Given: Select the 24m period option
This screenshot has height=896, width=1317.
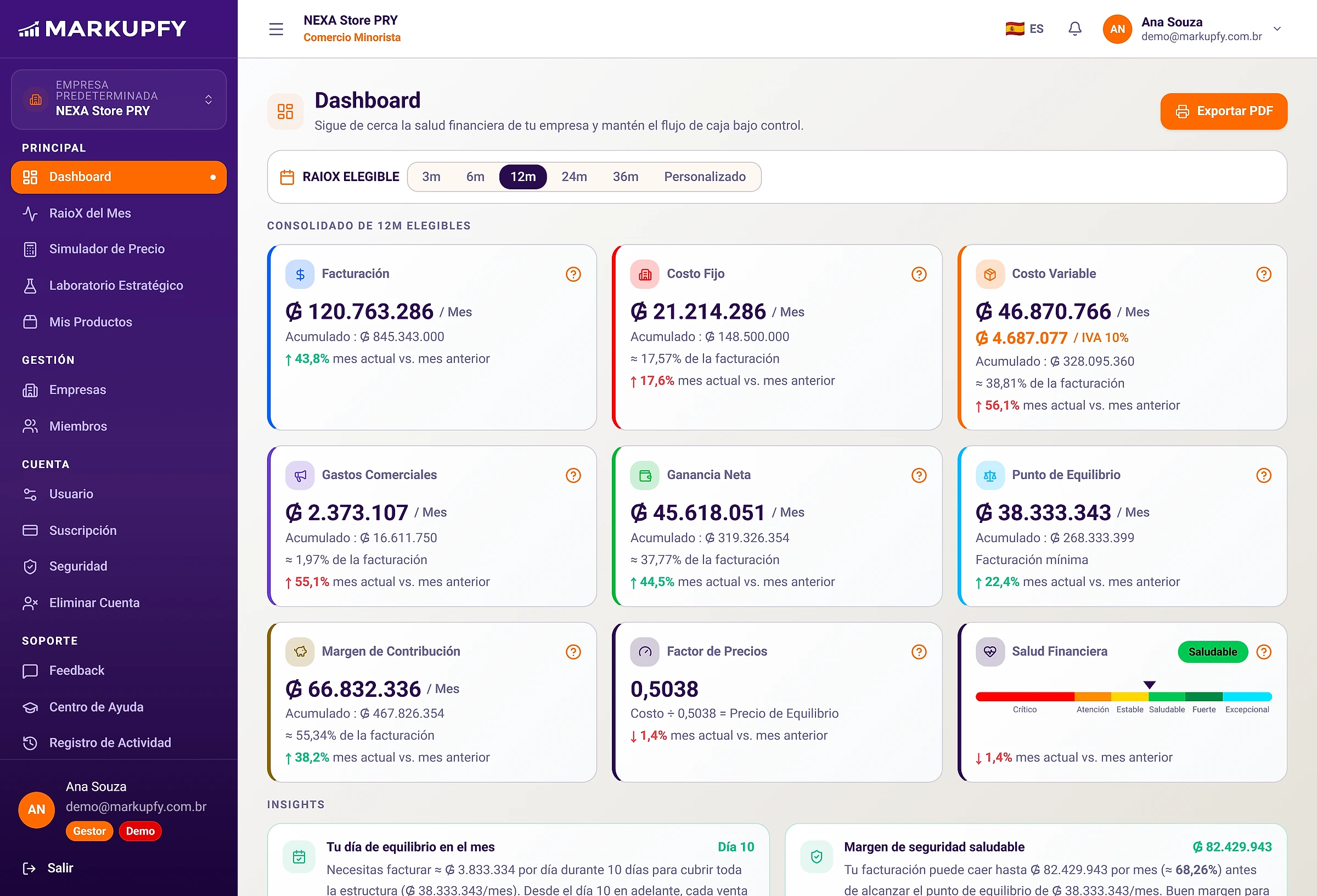Looking at the screenshot, I should 573,177.
